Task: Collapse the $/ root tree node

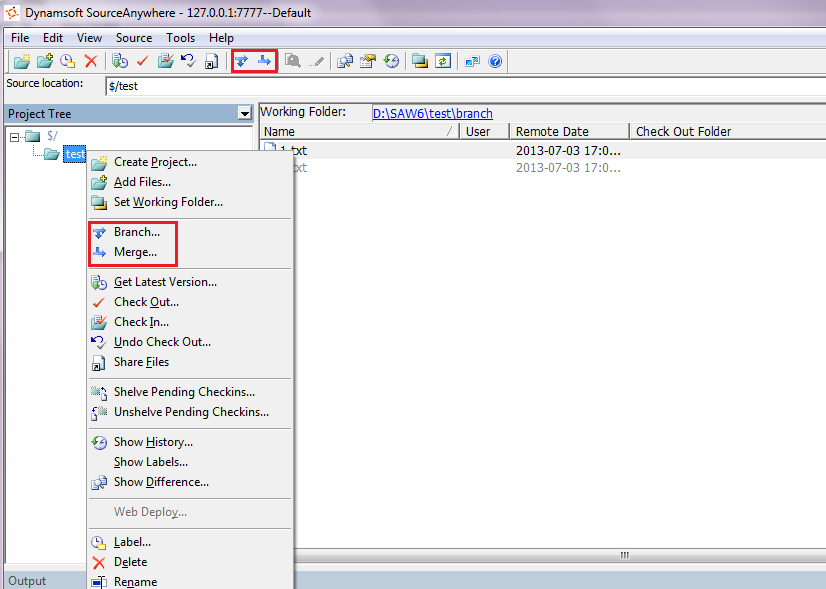Action: [15, 136]
